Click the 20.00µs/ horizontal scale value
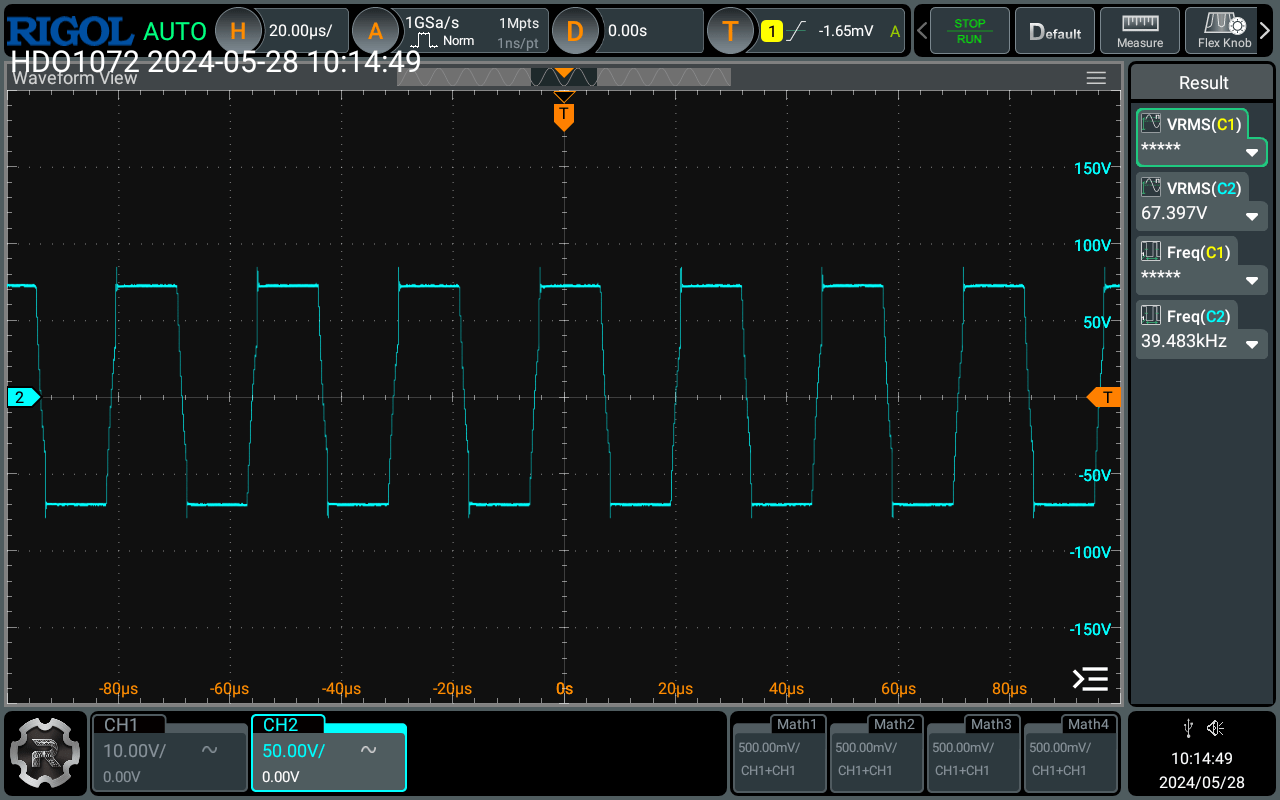 [x=301, y=31]
